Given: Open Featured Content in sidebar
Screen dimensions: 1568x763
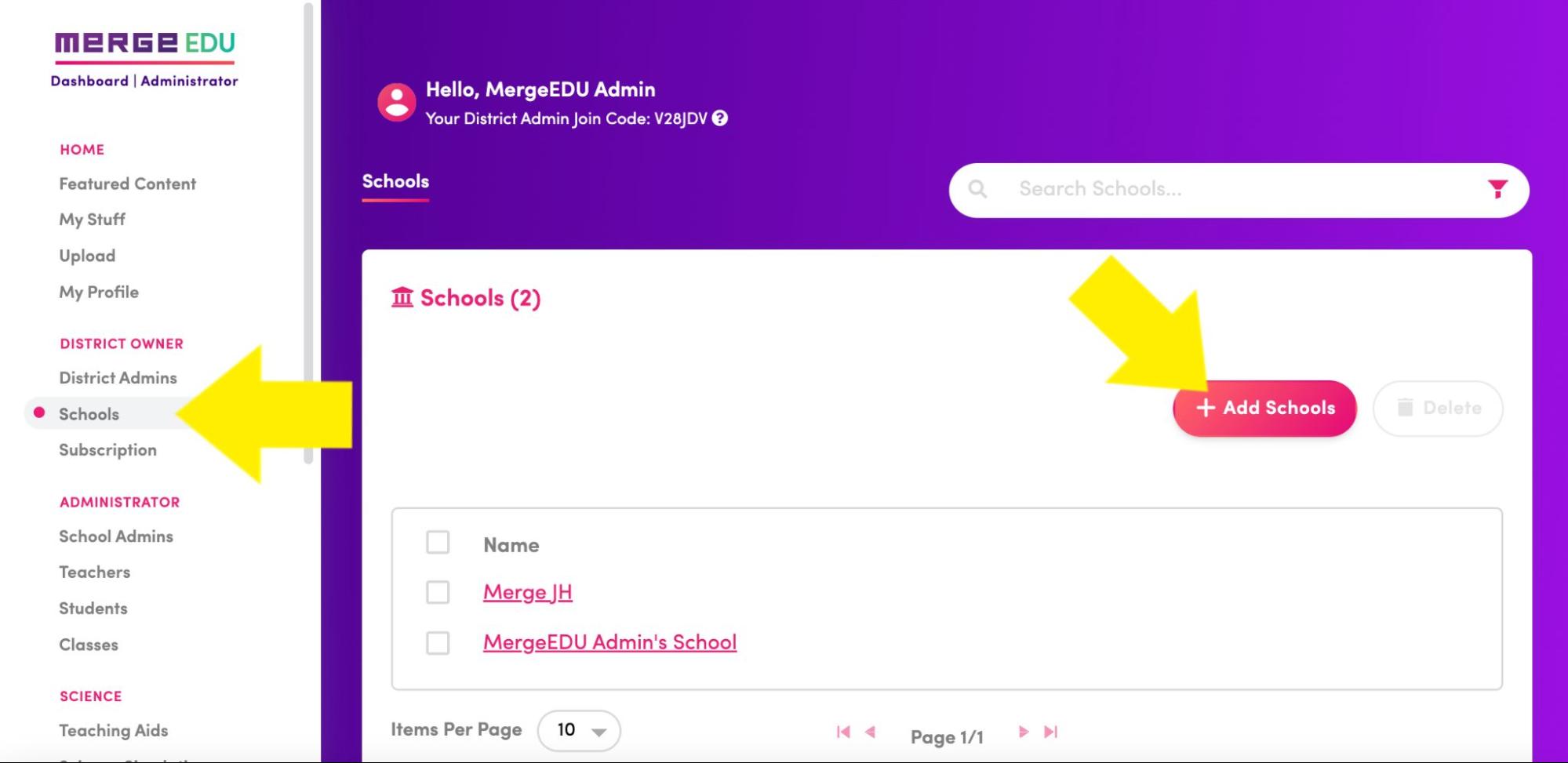Looking at the screenshot, I should (128, 183).
